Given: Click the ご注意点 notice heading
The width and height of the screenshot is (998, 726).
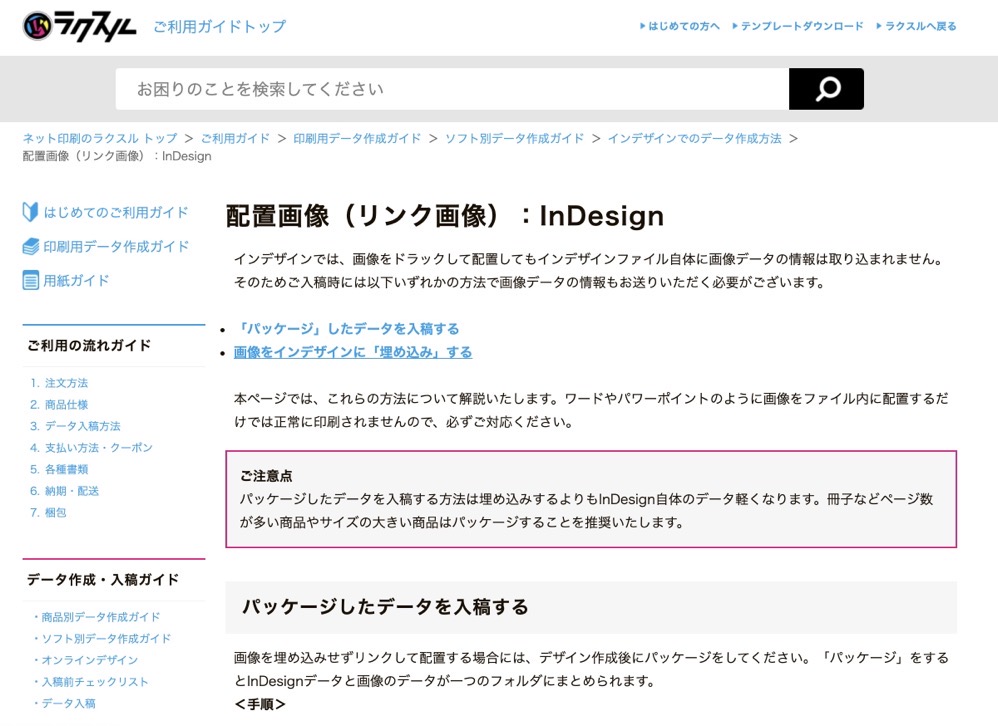Looking at the screenshot, I should click(266, 476).
